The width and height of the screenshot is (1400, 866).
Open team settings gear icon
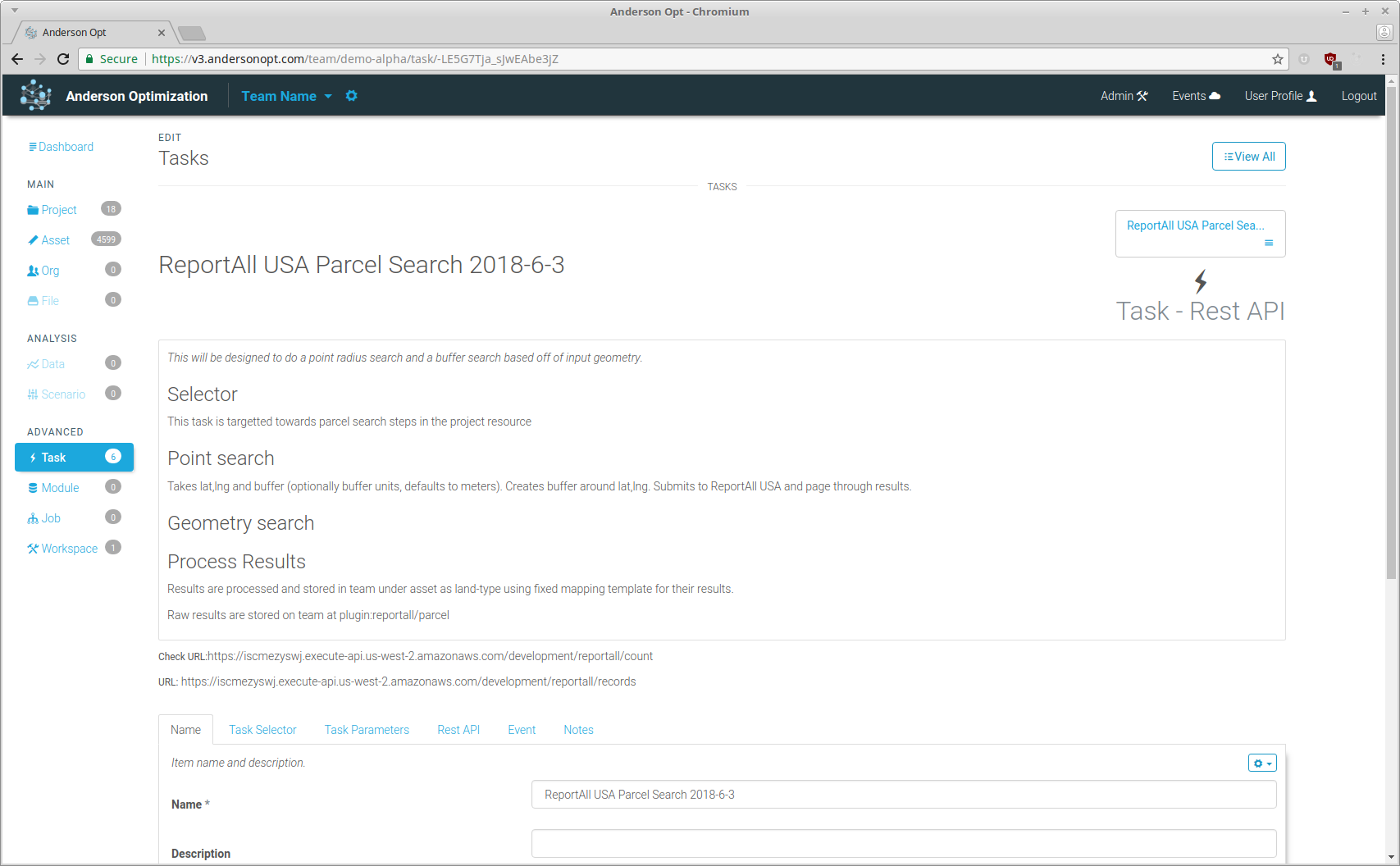click(352, 96)
